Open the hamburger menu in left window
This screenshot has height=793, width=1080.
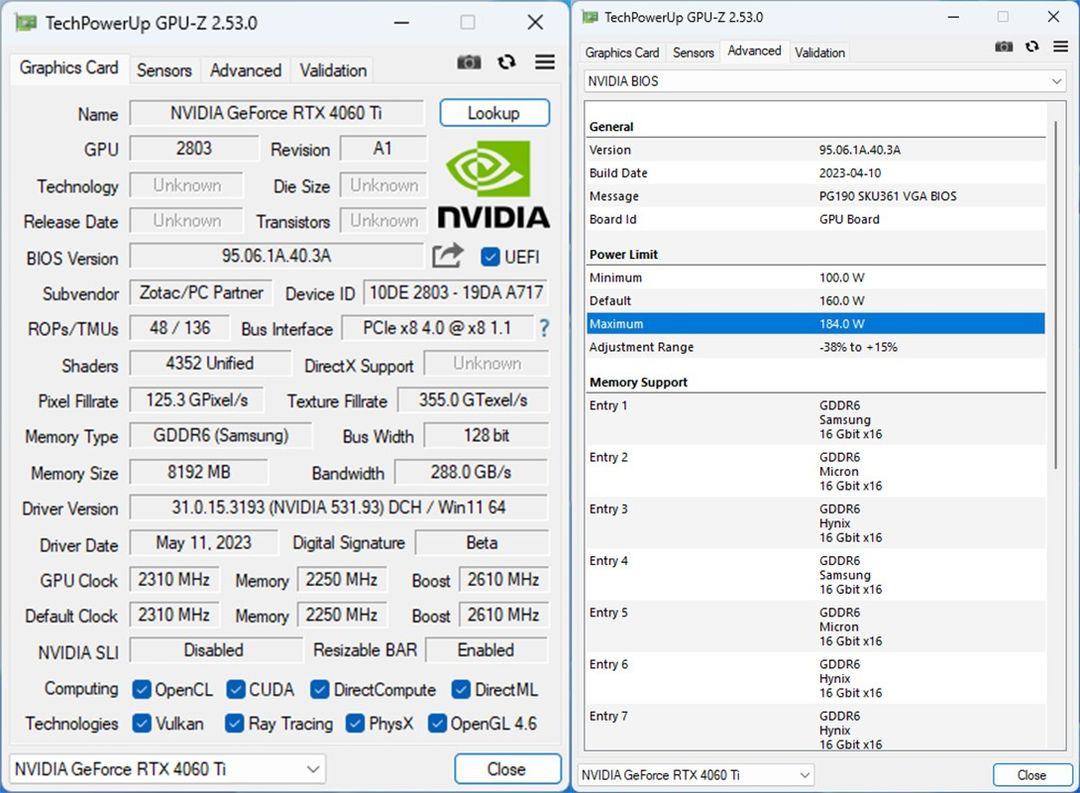(x=545, y=62)
